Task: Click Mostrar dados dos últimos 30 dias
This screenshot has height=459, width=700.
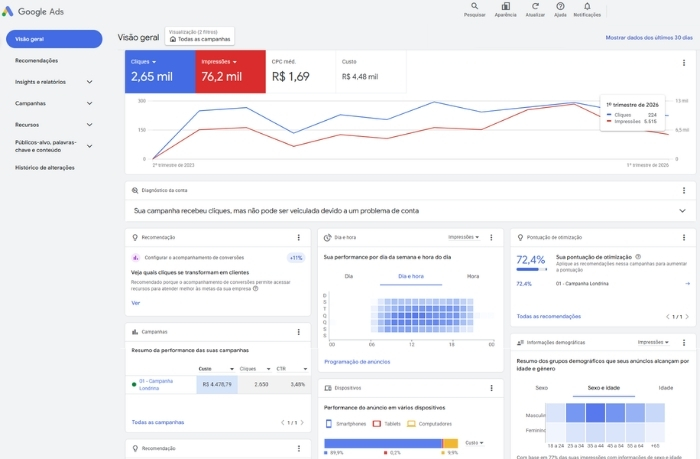Action: [649, 38]
